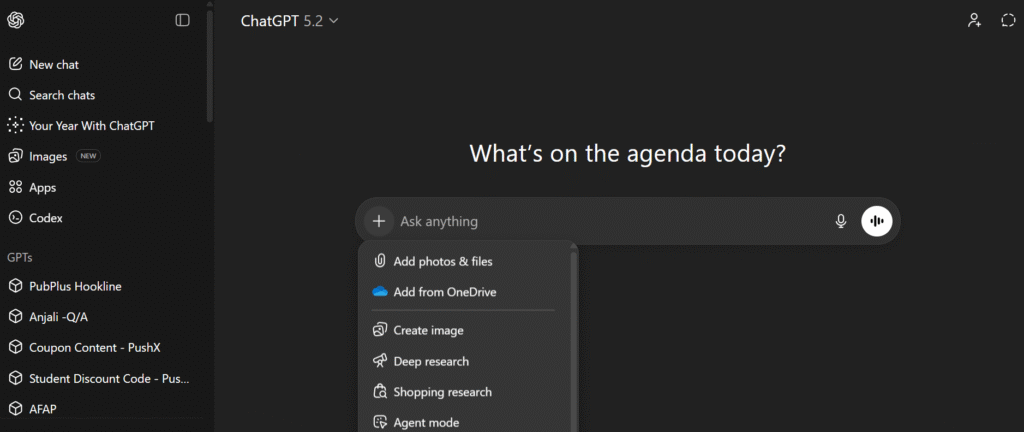Select Add photos & files
The image size is (1024, 432).
443,261
